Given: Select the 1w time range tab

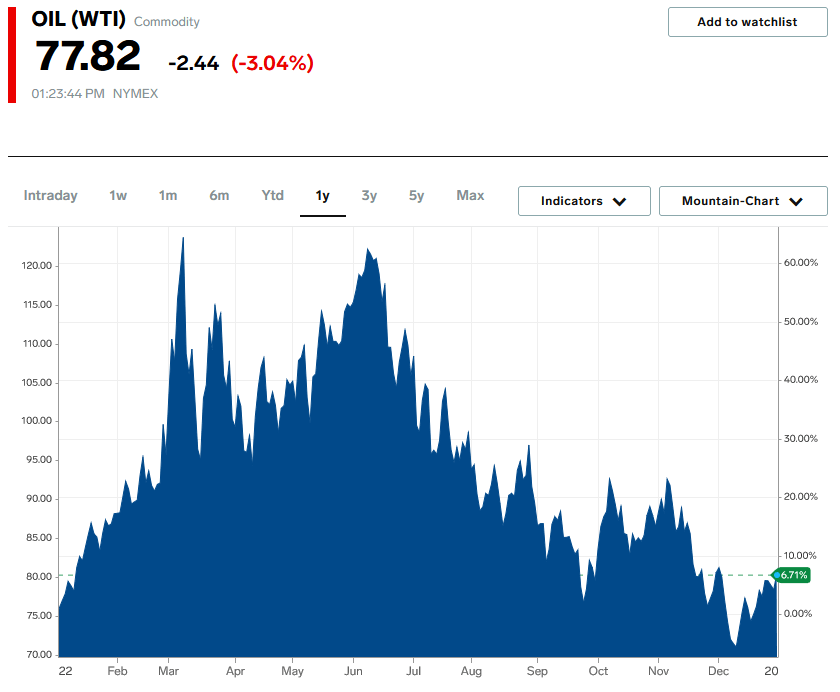Looking at the screenshot, I should point(118,195).
